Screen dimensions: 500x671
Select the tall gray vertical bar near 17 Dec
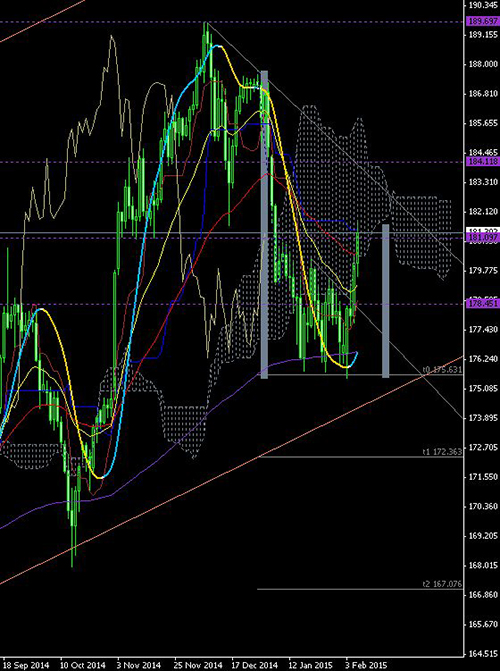pos(264,225)
